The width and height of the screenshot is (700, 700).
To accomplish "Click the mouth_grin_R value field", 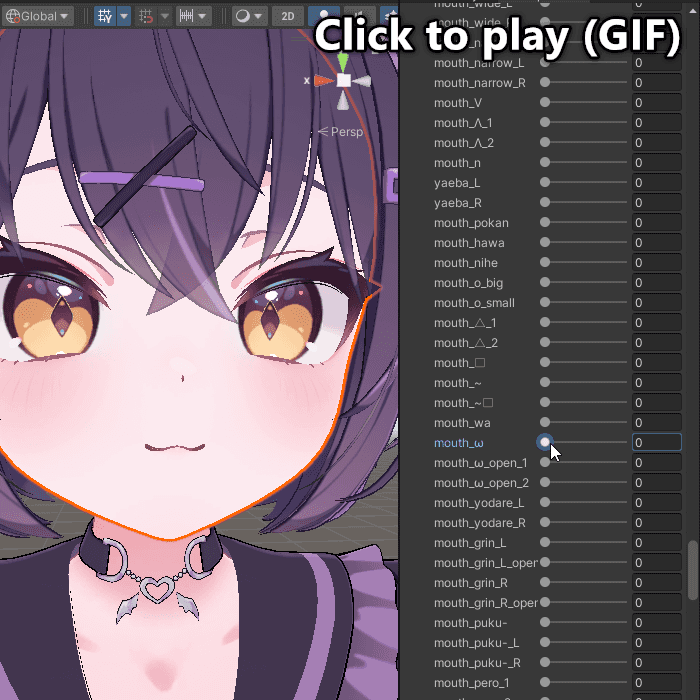I will [x=656, y=583].
